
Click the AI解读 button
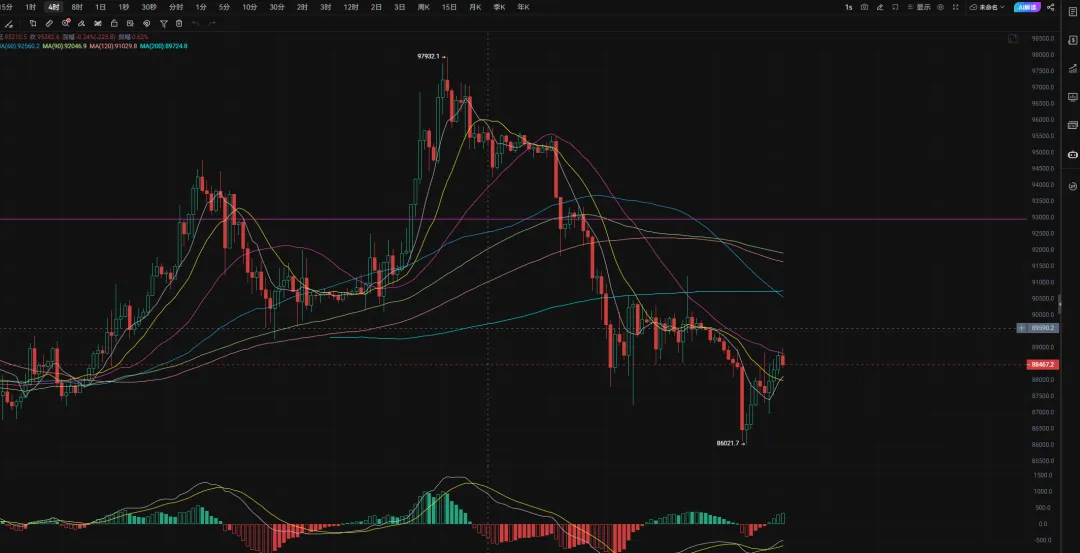1026,7
